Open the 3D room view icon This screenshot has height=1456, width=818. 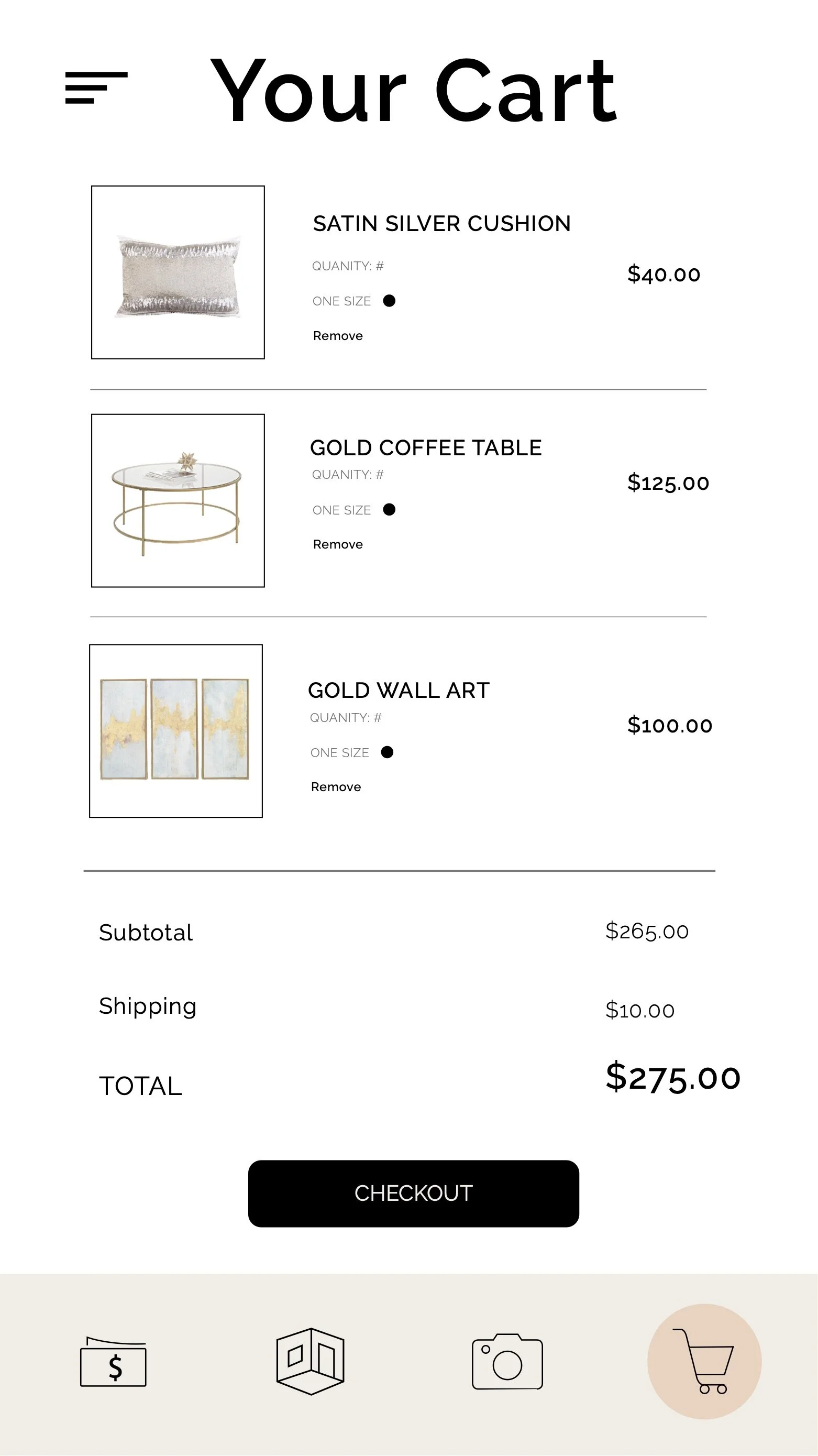tap(310, 1361)
